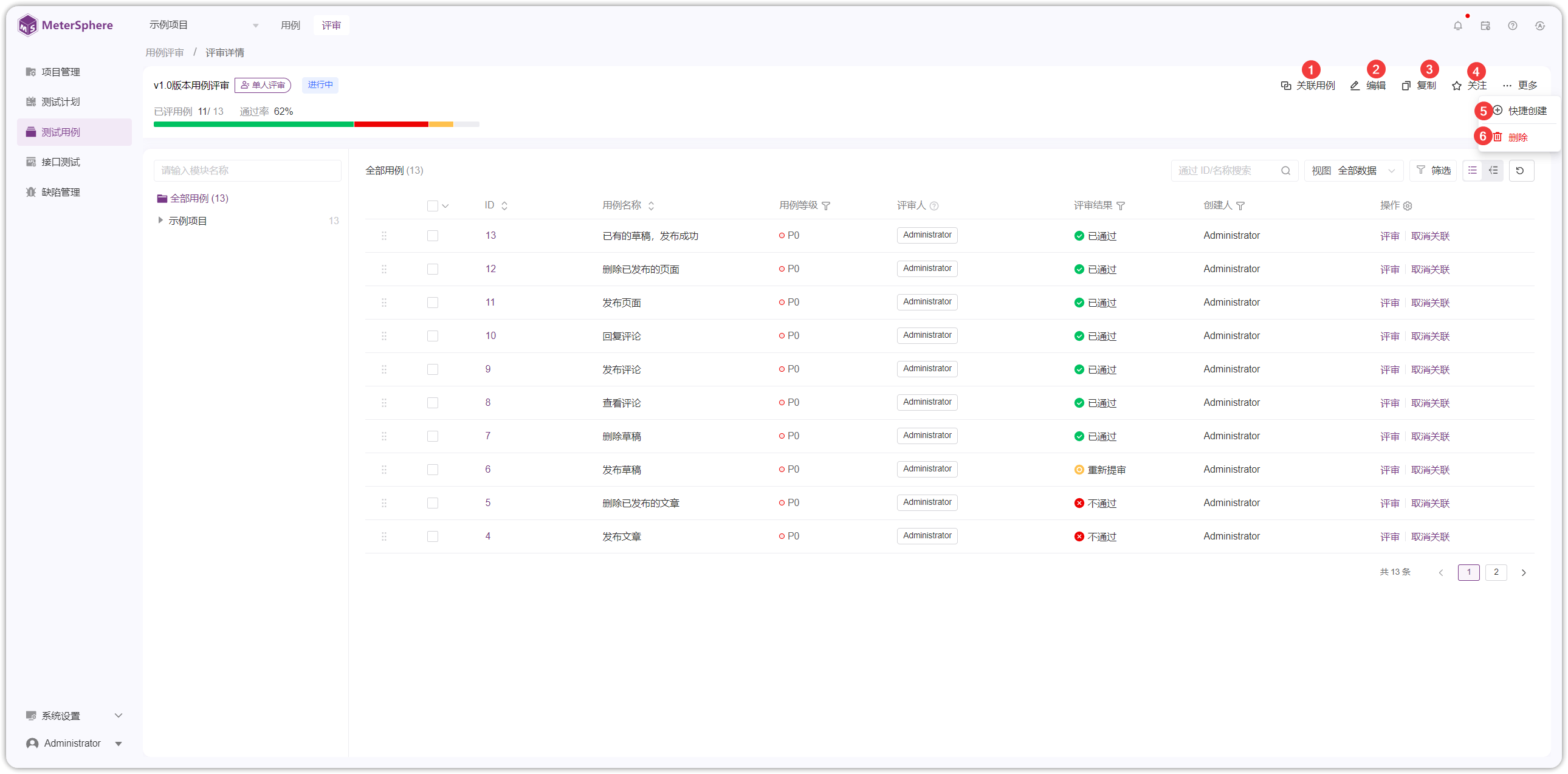The width and height of the screenshot is (1568, 774).
Task: Sort by 用例名称 column arrows
Action: (x=651, y=206)
